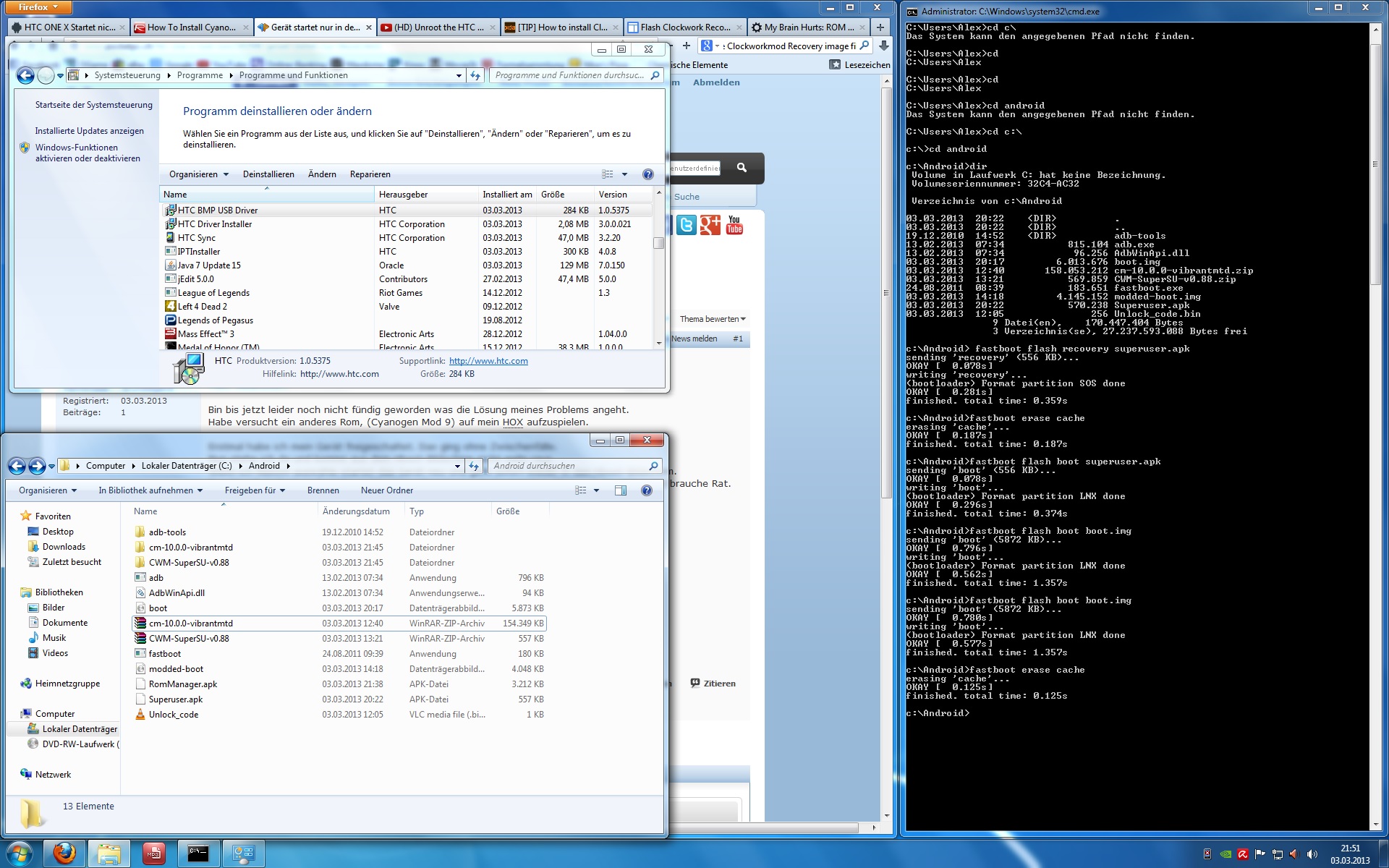Viewport: 1389px width, 868px height.
Task: Click the YouTube icon on webpage
Action: pyautogui.click(x=734, y=225)
